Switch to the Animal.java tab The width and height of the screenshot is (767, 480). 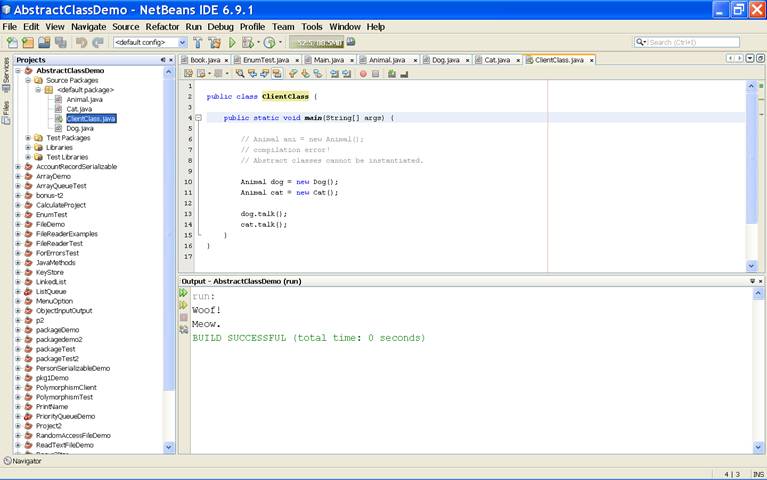[x=384, y=60]
